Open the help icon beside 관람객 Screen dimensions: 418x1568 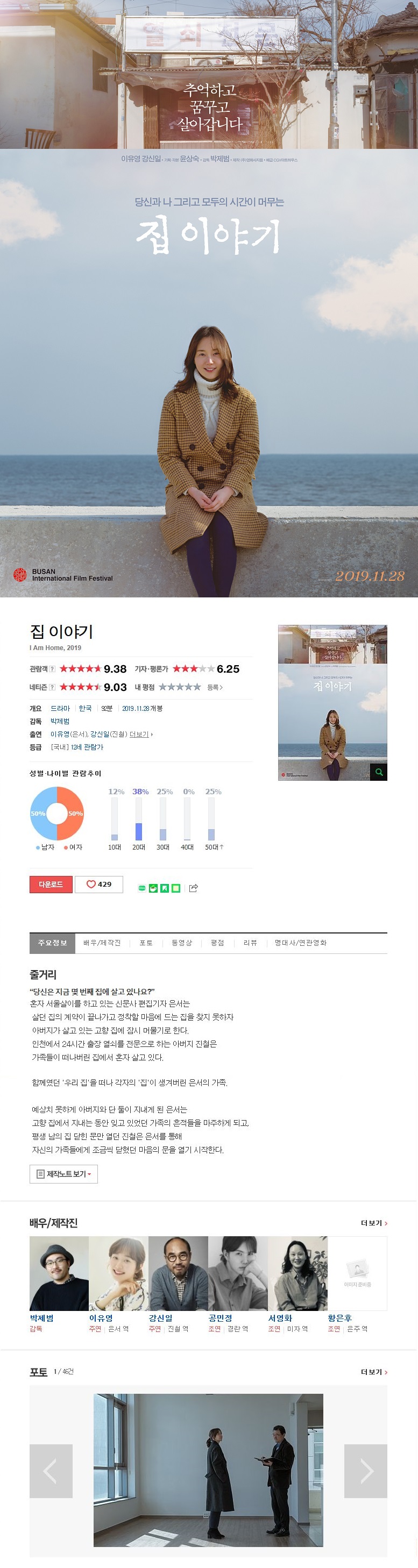point(52,669)
